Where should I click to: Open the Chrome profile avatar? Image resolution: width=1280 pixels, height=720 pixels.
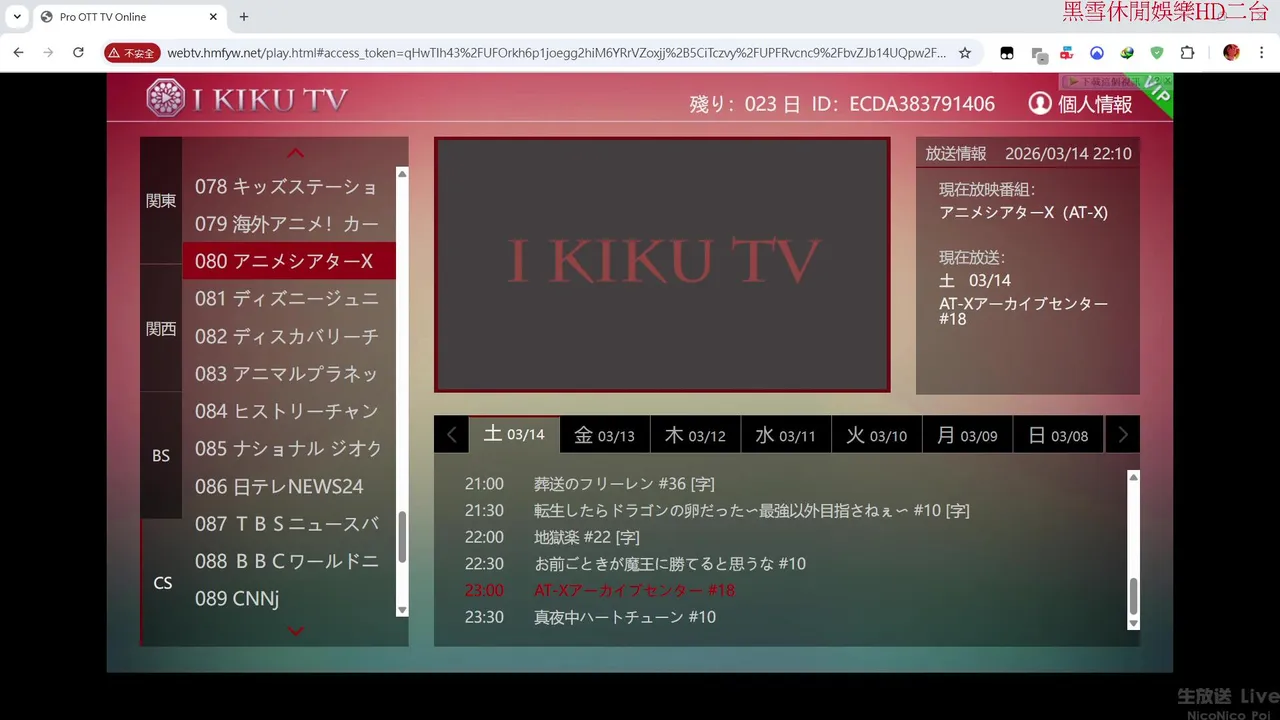pyautogui.click(x=1231, y=53)
